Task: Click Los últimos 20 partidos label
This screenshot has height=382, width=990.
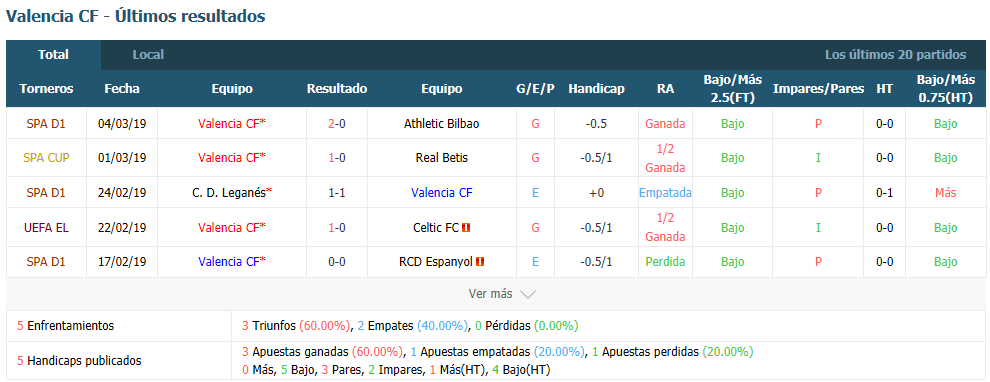Action: point(895,55)
